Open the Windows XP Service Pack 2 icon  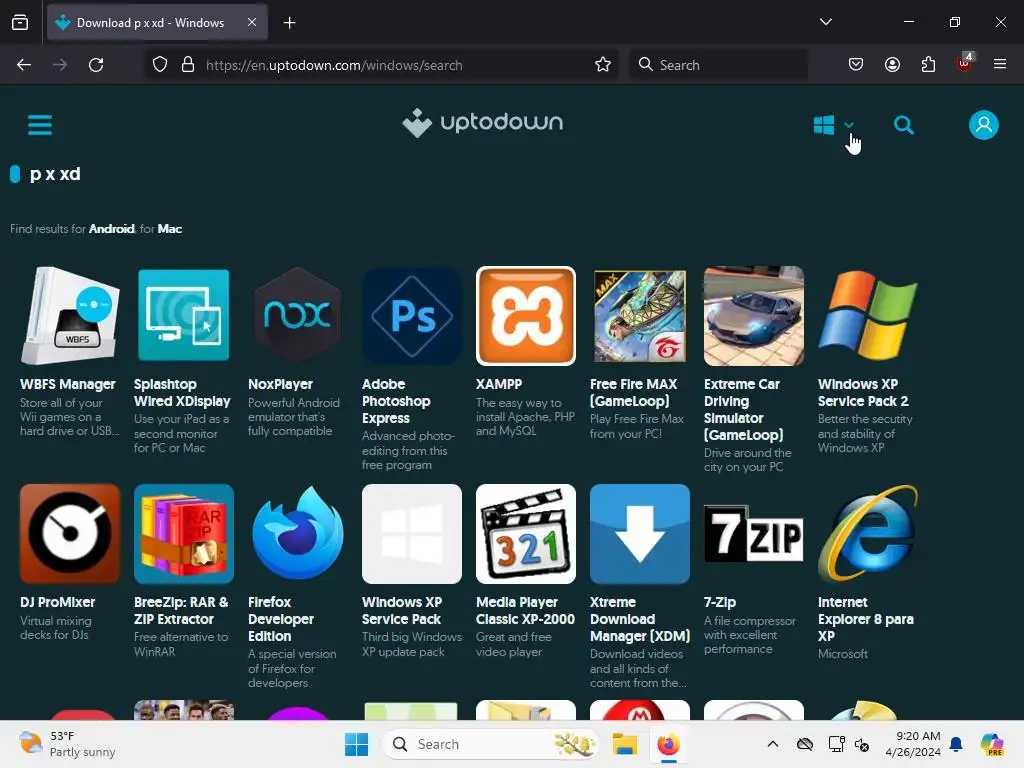pyautogui.click(x=868, y=315)
